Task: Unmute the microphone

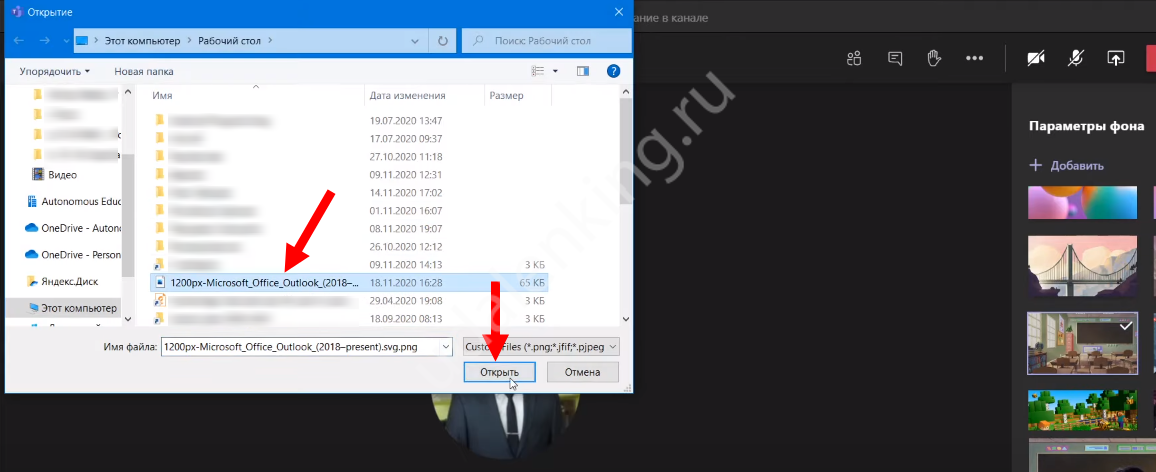Action: point(1076,58)
